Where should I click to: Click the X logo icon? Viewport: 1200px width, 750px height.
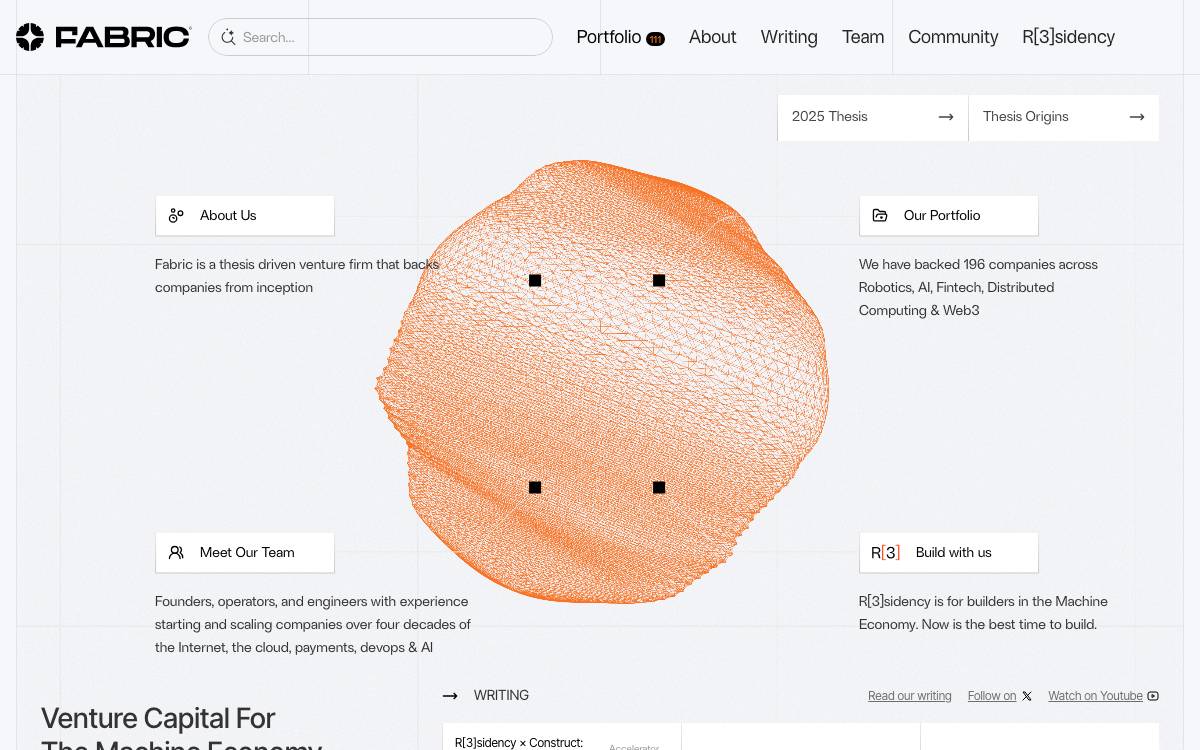pos(1027,696)
